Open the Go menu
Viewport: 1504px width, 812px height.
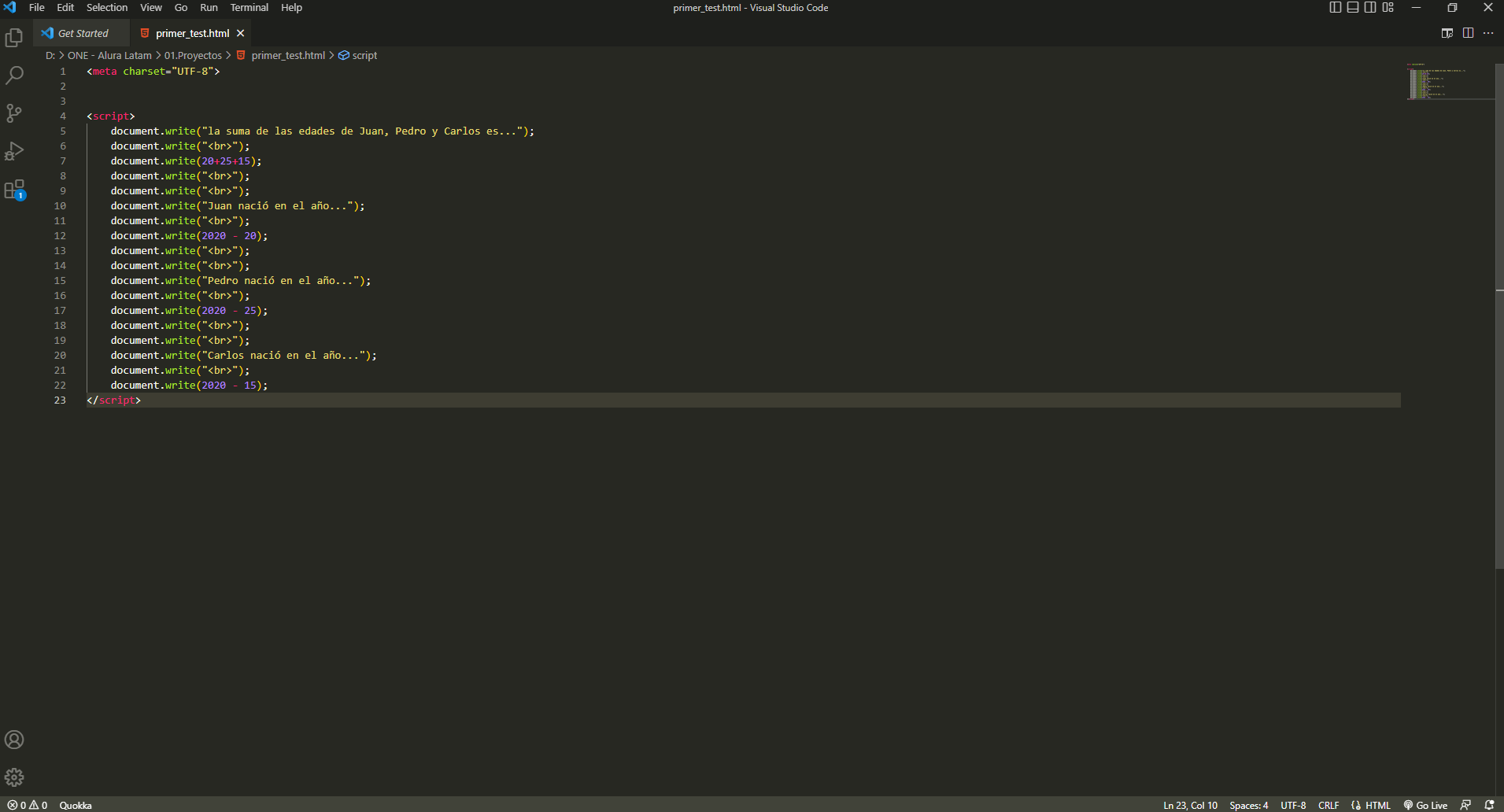tap(181, 7)
